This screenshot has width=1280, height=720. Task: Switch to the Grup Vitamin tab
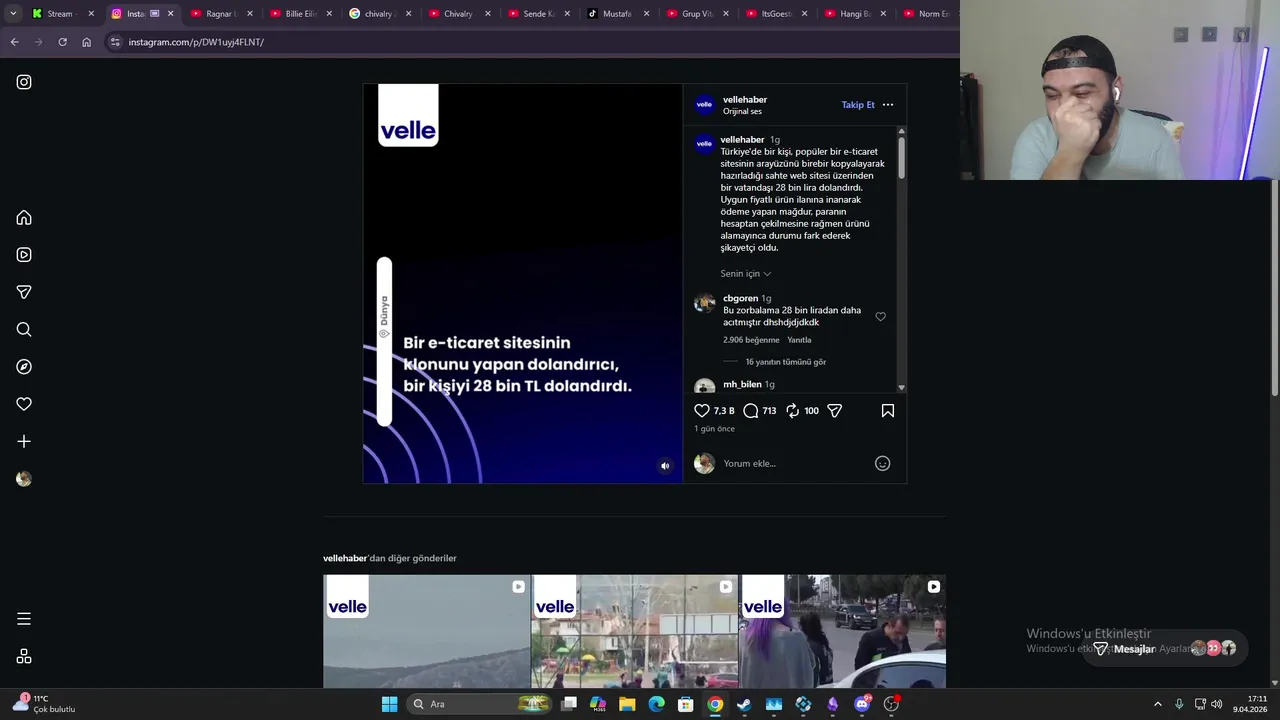(x=697, y=14)
